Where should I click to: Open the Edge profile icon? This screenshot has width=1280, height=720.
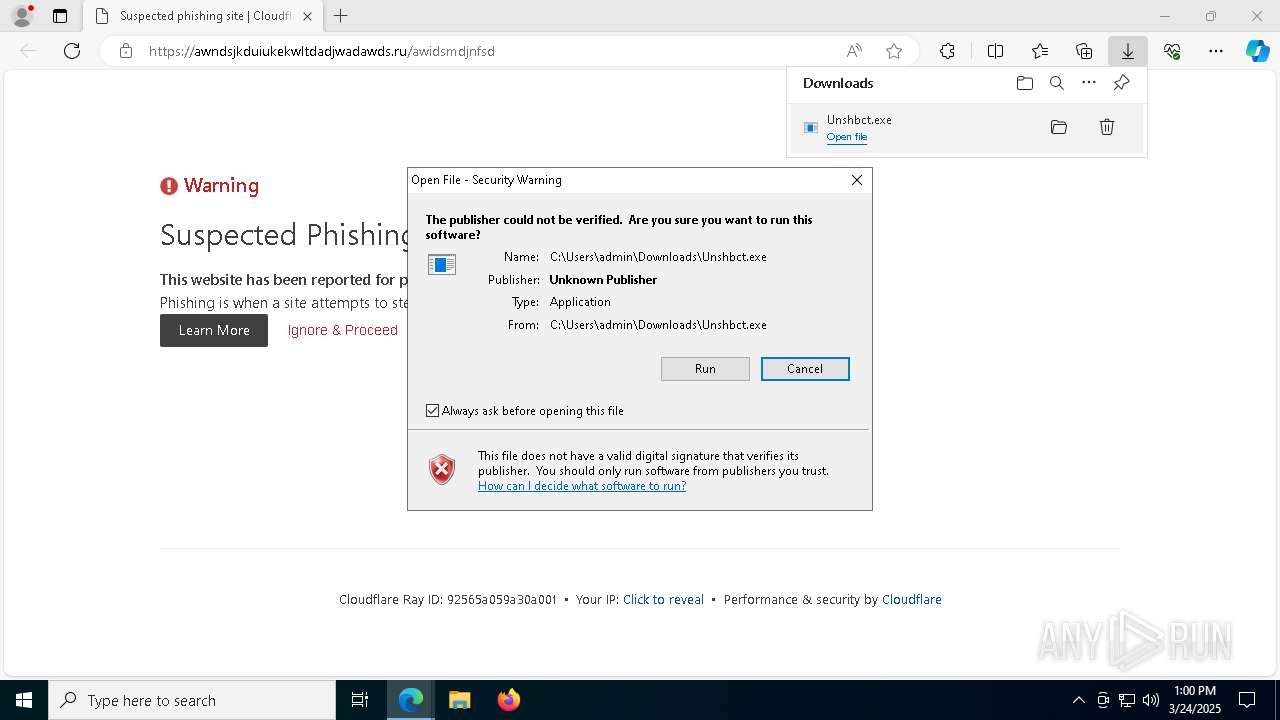[22, 16]
